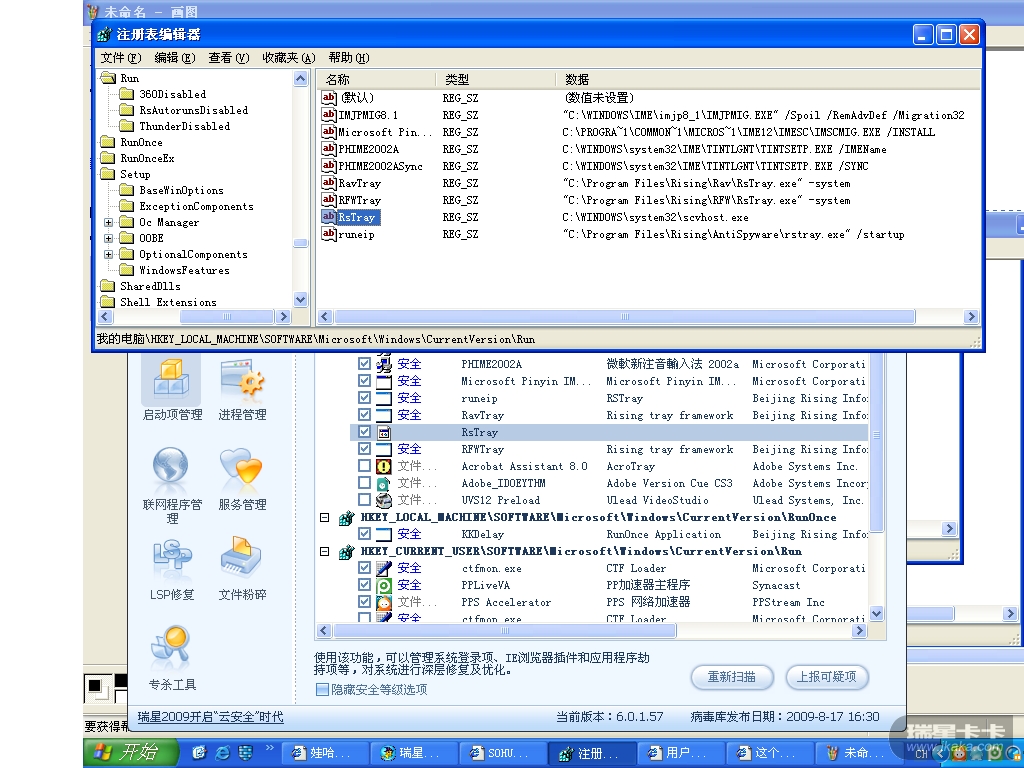This screenshot has height=768, width=1024.
Task: Open the 文件粉碎 shredder icon
Action: 241,557
